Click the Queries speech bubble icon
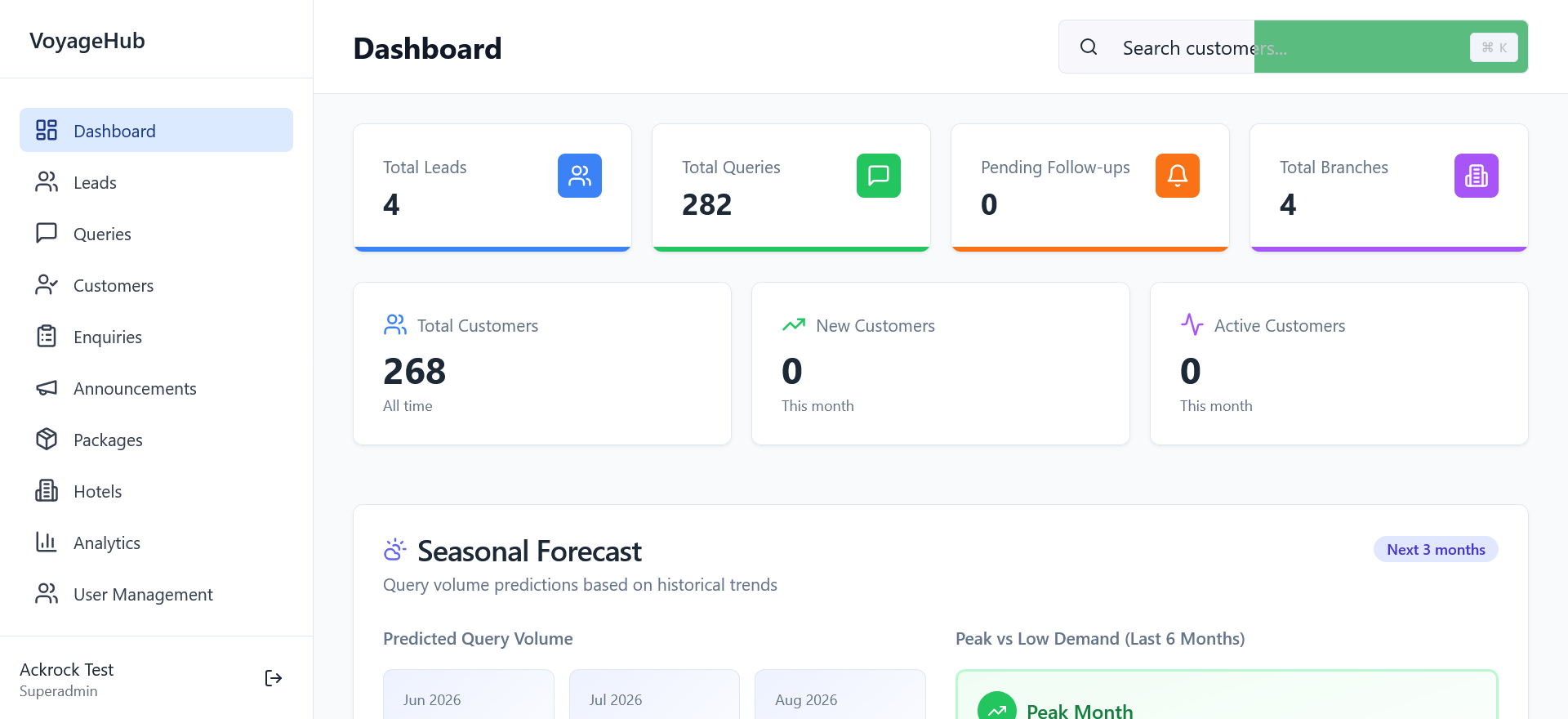Screen dimensions: 1568x719 coord(47,233)
